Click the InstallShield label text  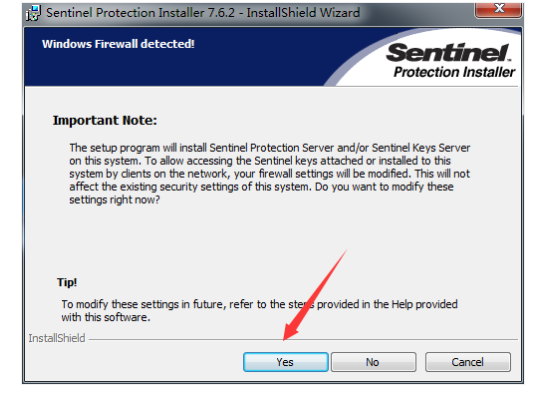click(x=57, y=338)
